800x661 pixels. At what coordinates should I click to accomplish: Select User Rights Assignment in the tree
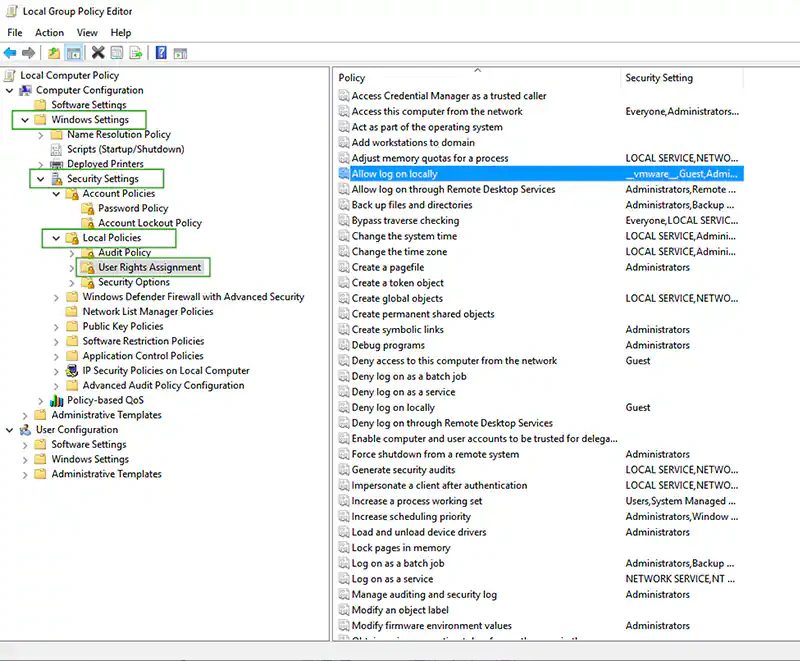click(149, 267)
